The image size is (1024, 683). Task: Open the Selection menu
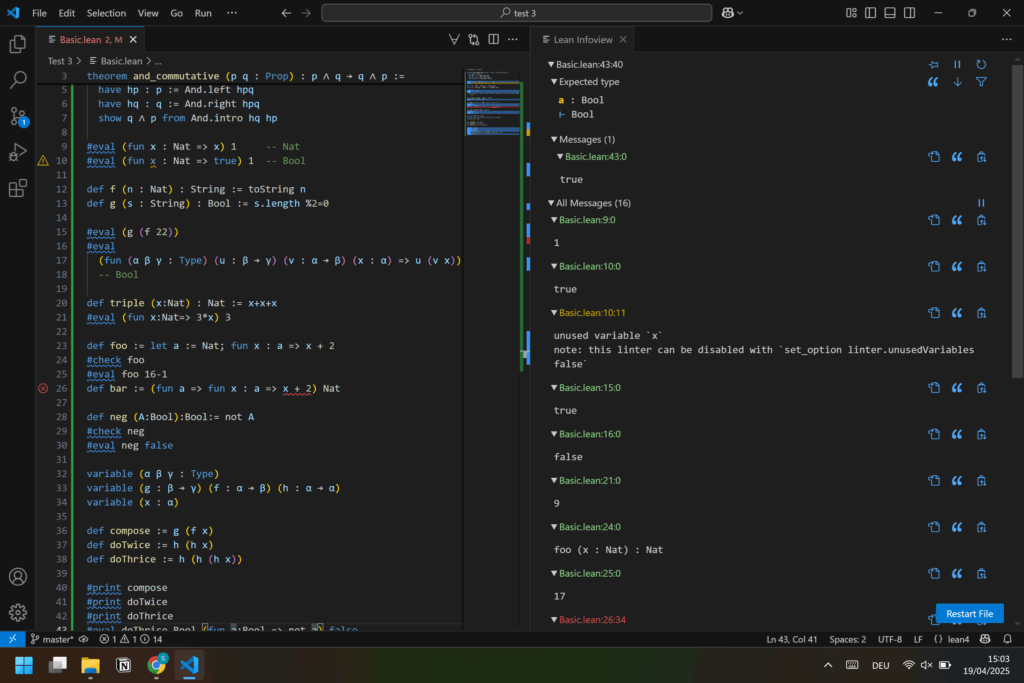(x=106, y=13)
